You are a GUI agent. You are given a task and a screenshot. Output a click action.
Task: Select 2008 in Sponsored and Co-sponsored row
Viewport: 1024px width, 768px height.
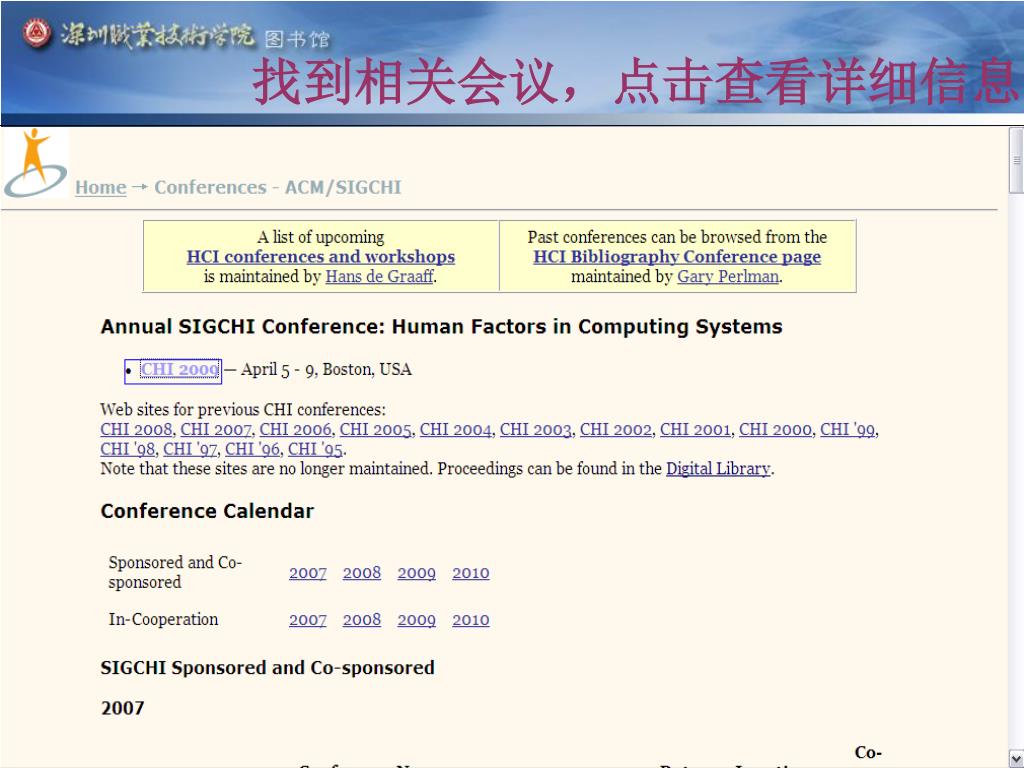(x=362, y=573)
